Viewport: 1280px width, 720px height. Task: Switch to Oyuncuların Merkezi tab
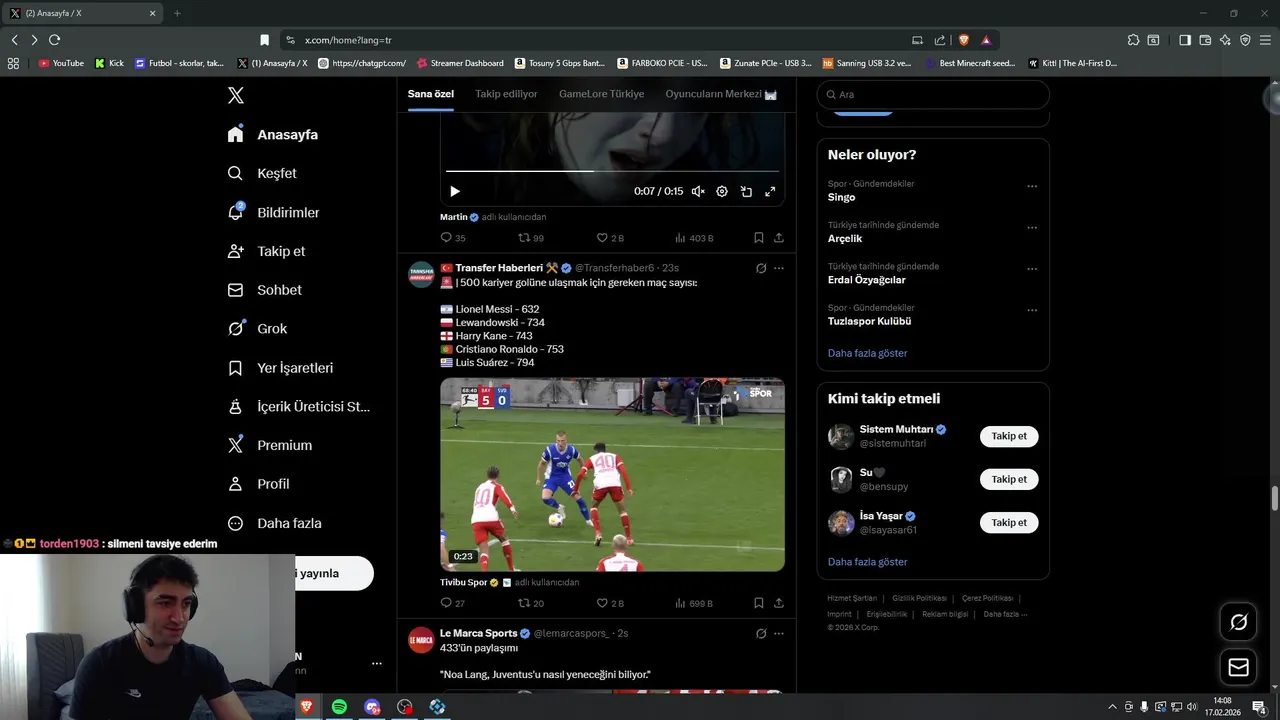(721, 94)
